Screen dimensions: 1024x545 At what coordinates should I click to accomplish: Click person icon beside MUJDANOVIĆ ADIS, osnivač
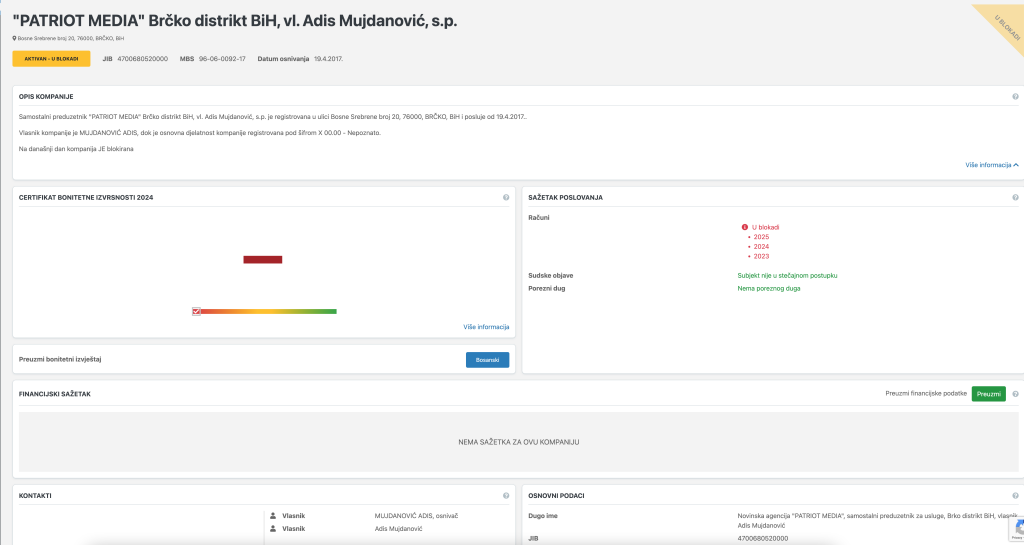tap(273, 516)
